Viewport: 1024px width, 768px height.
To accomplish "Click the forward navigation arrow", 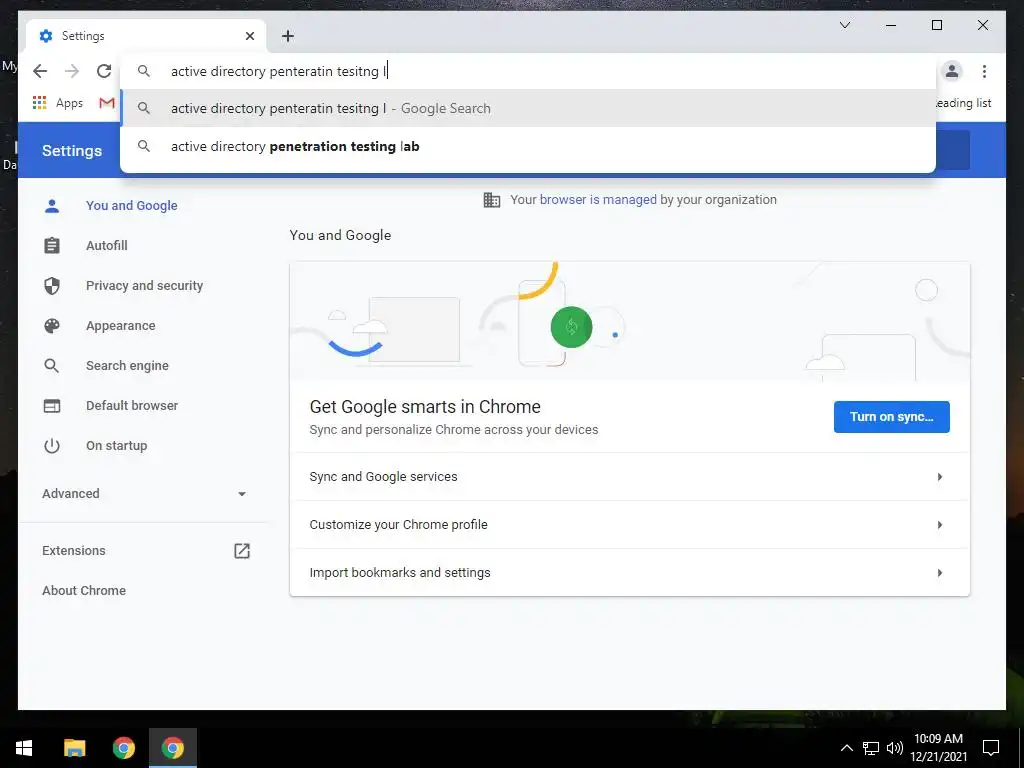I will point(72,71).
